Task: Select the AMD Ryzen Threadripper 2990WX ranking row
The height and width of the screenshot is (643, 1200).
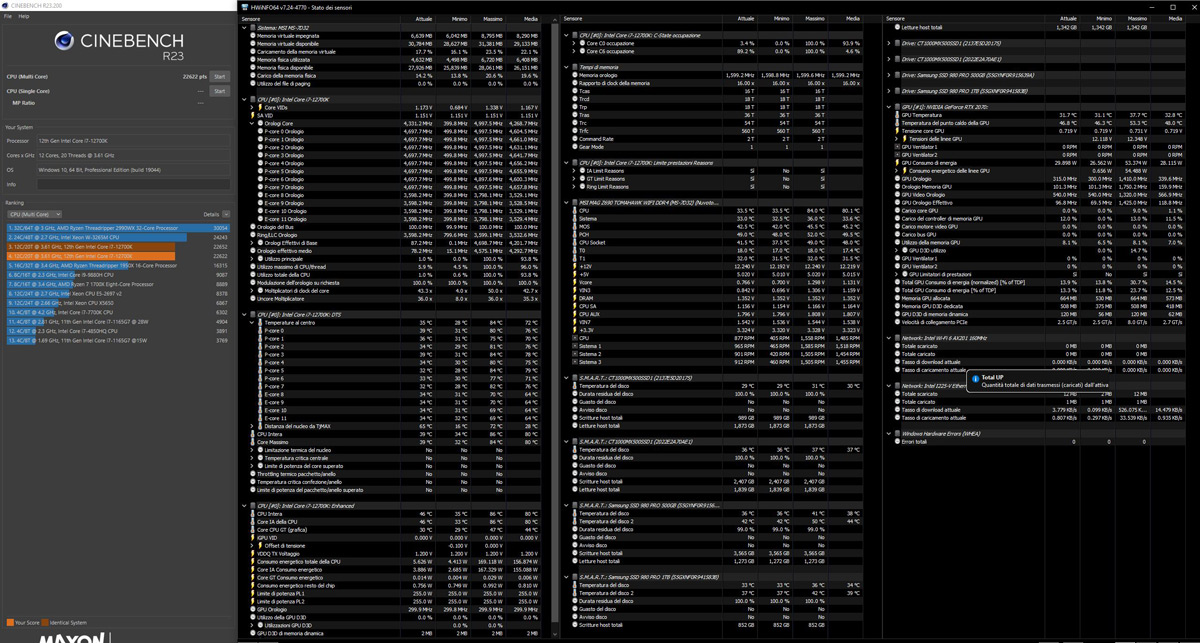Action: [118, 228]
